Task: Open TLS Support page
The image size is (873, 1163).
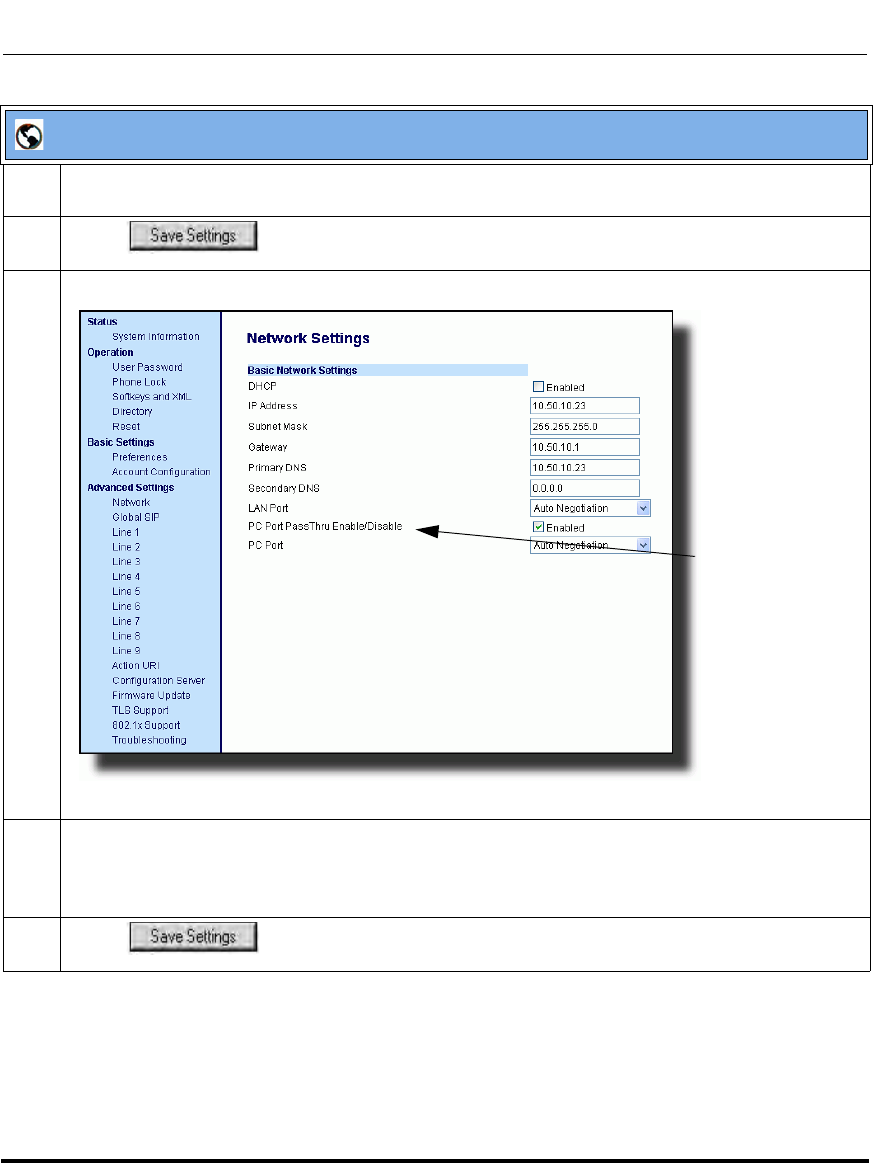Action: [140, 710]
